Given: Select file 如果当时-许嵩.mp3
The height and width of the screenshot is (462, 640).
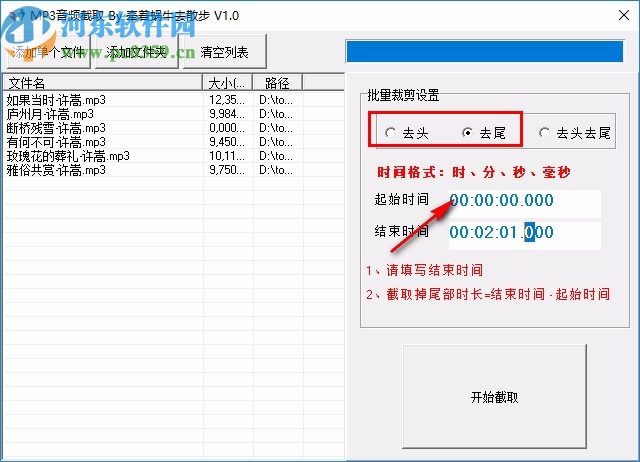Looking at the screenshot, I should pos(56,100).
